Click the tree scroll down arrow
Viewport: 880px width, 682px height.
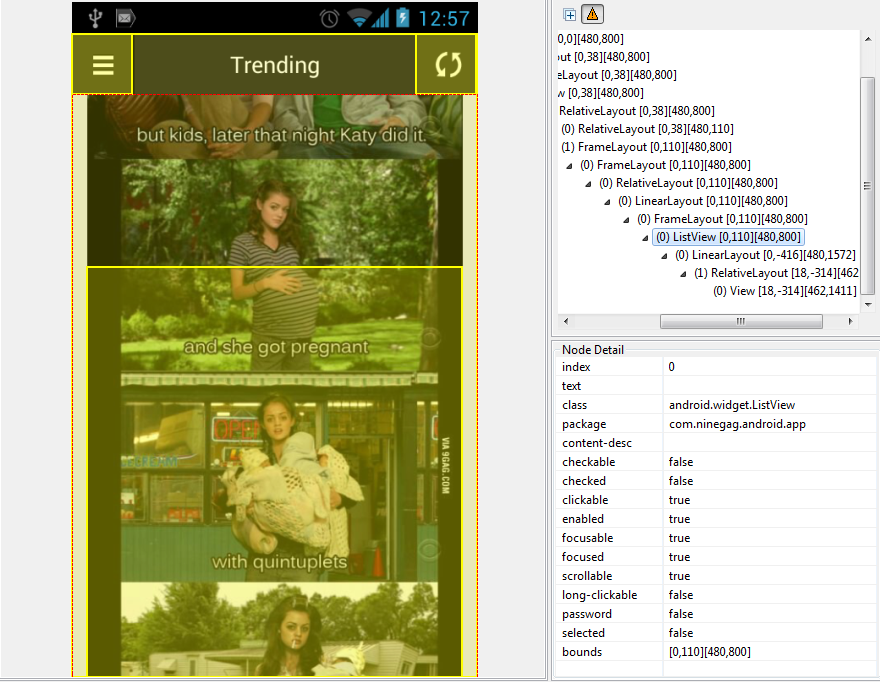coord(868,304)
